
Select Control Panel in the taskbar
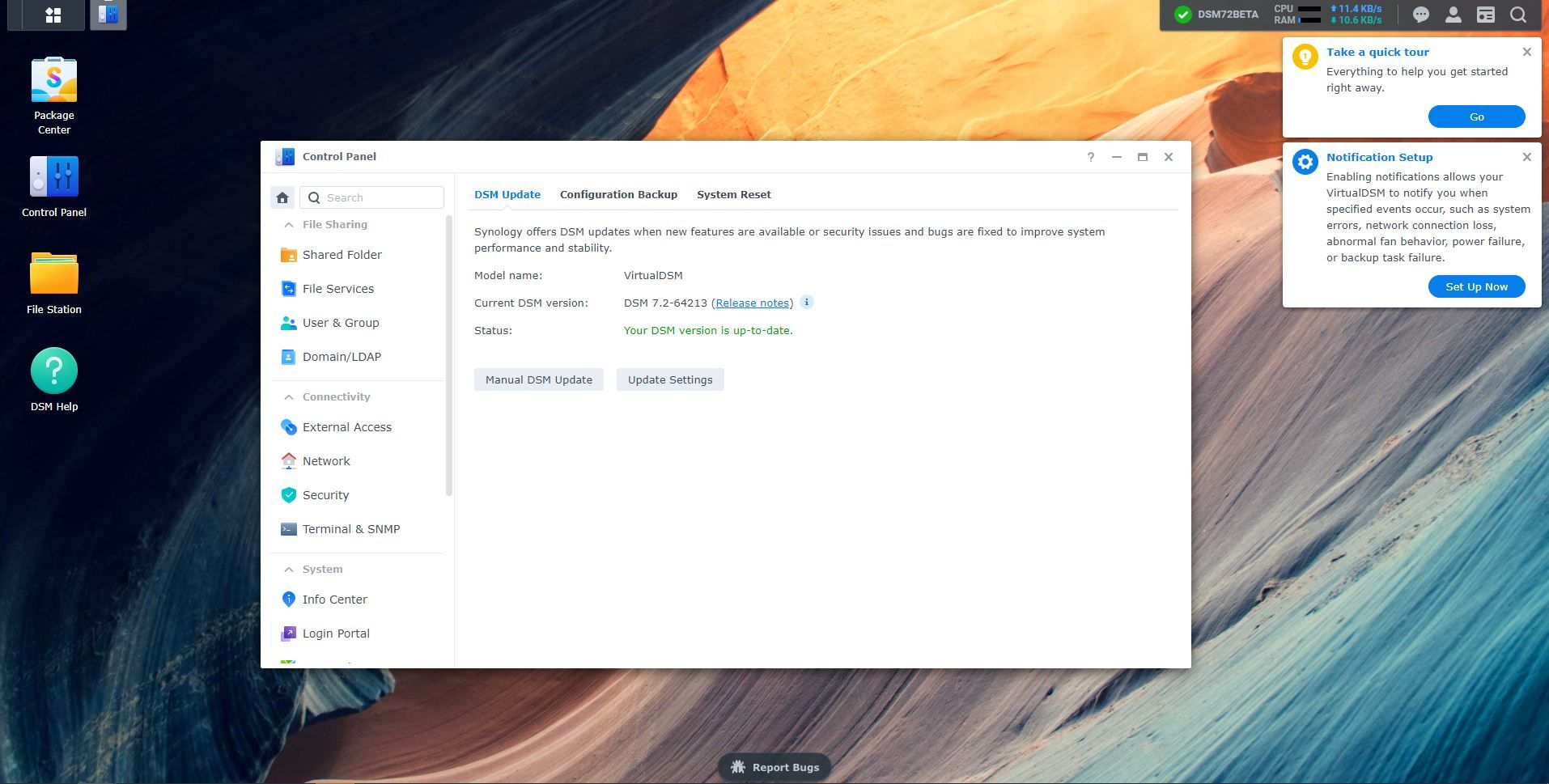click(x=108, y=15)
